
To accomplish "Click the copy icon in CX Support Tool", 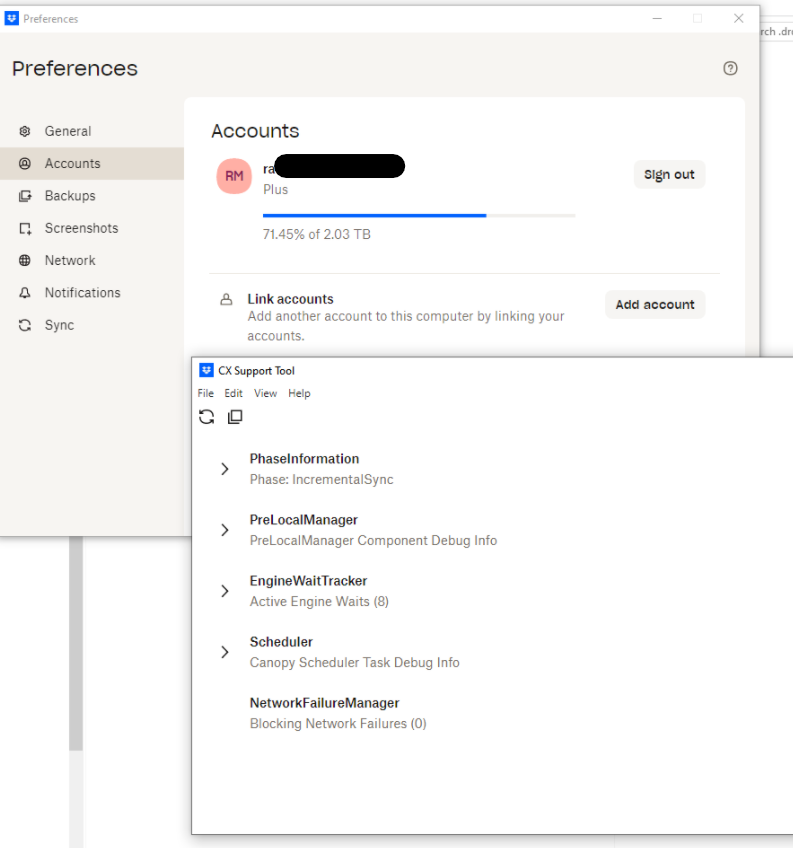I will pyautogui.click(x=235, y=417).
